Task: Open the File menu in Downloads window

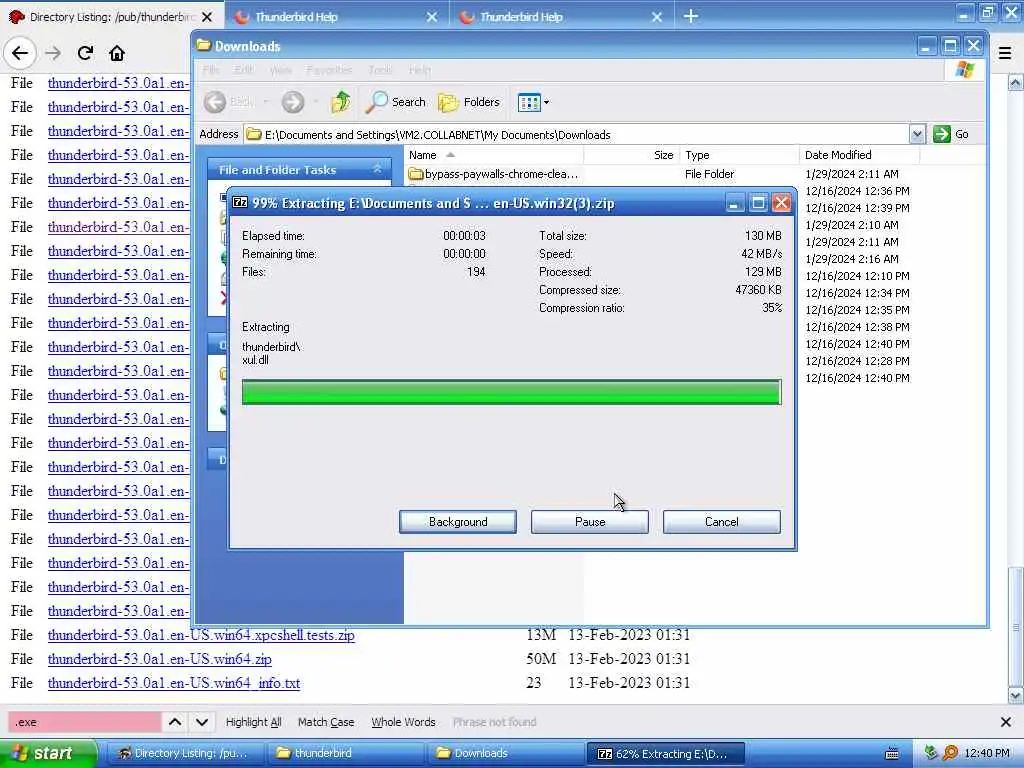Action: pos(211,69)
